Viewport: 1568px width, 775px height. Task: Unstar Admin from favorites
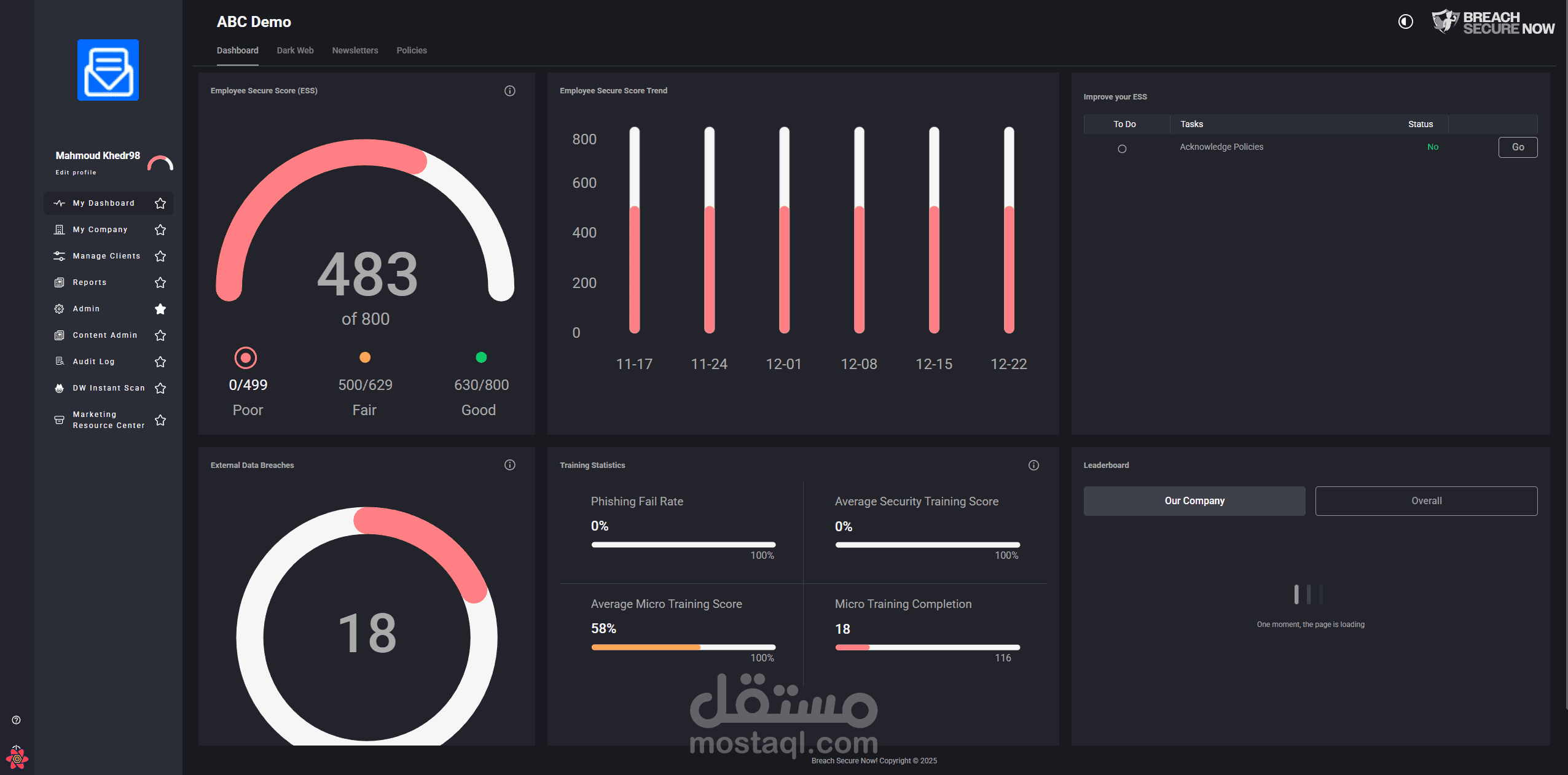pyautogui.click(x=160, y=309)
